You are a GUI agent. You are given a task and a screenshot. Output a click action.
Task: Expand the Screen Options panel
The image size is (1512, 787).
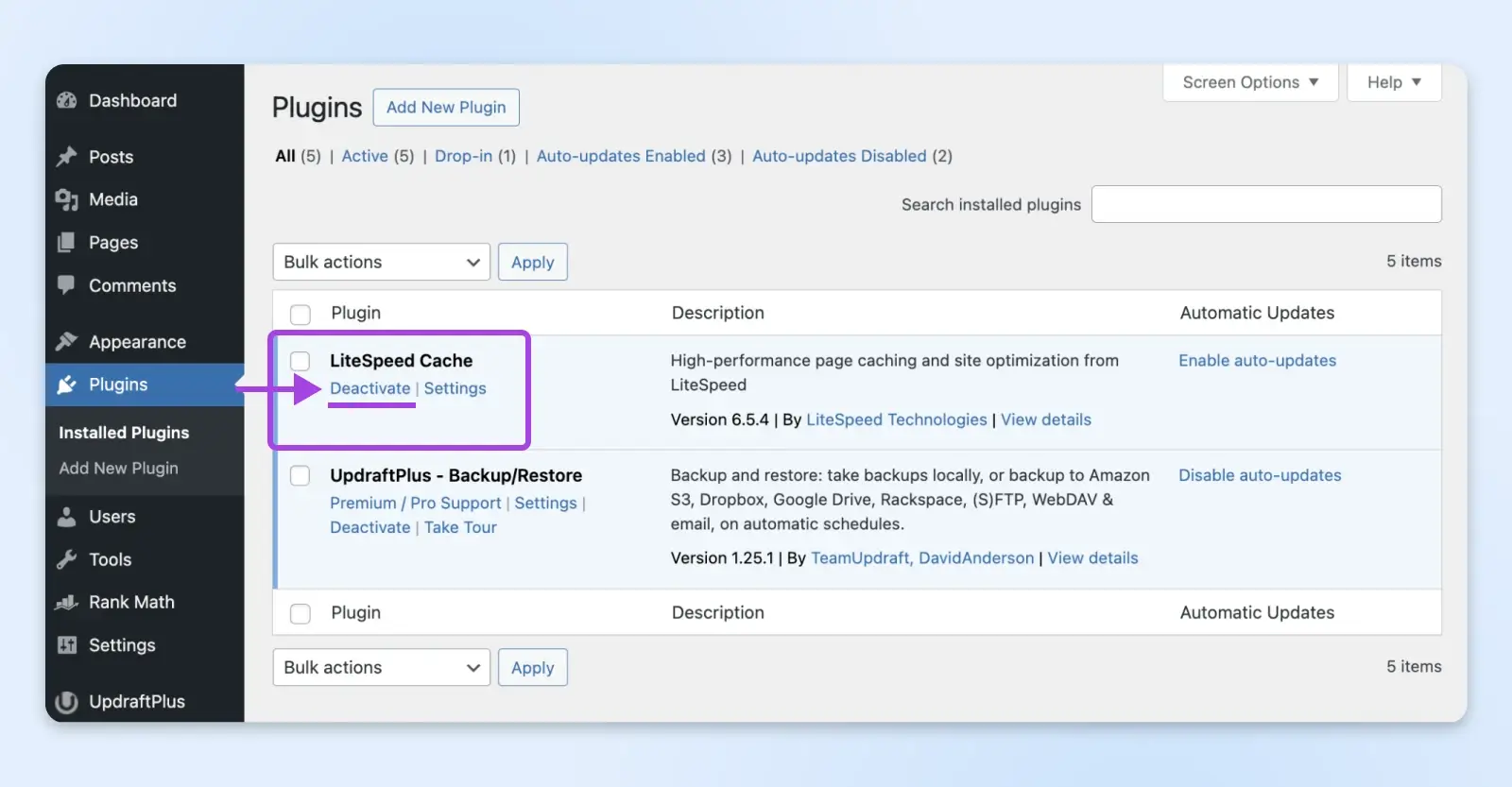pos(1249,82)
